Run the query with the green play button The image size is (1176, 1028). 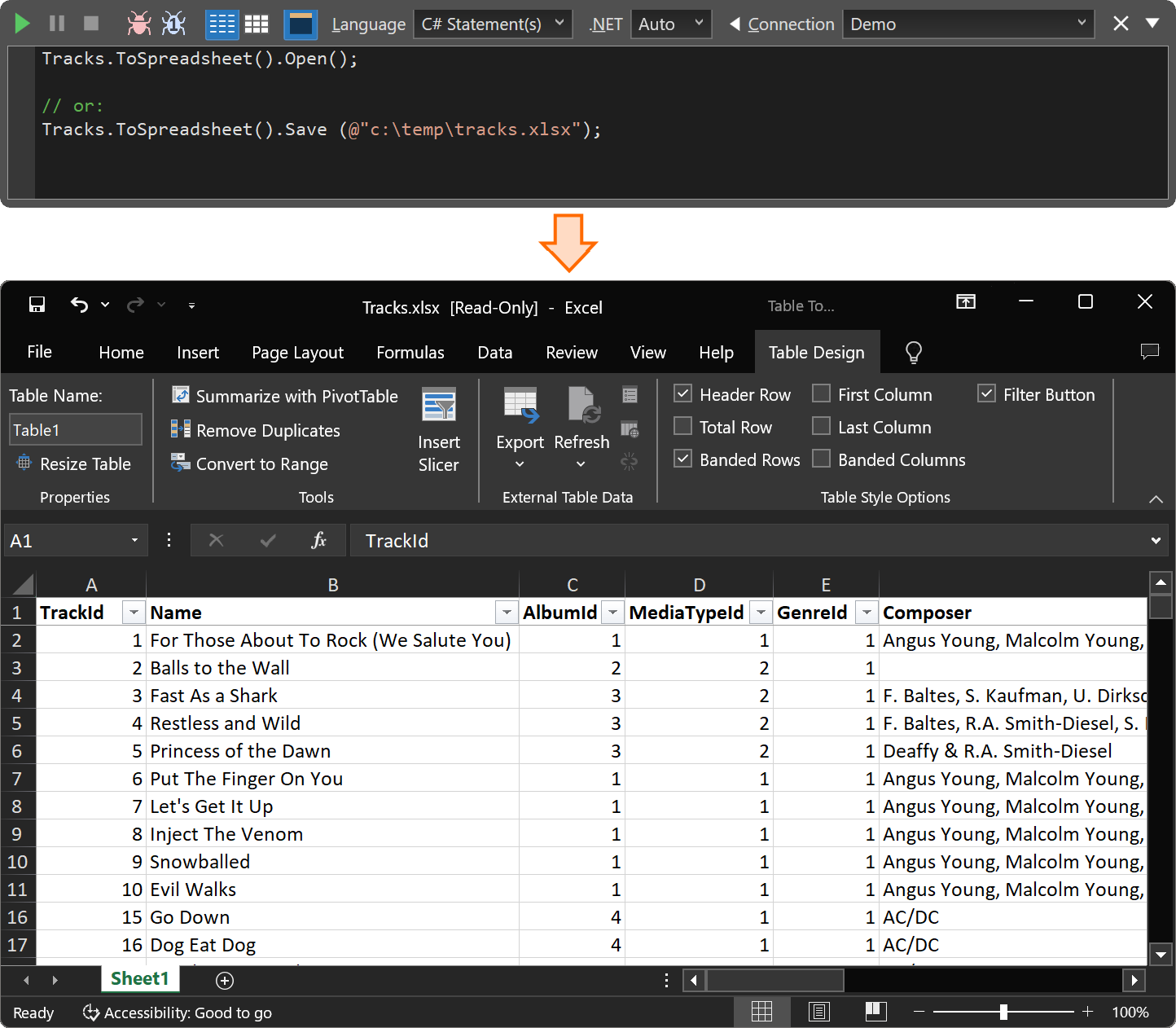(x=23, y=24)
